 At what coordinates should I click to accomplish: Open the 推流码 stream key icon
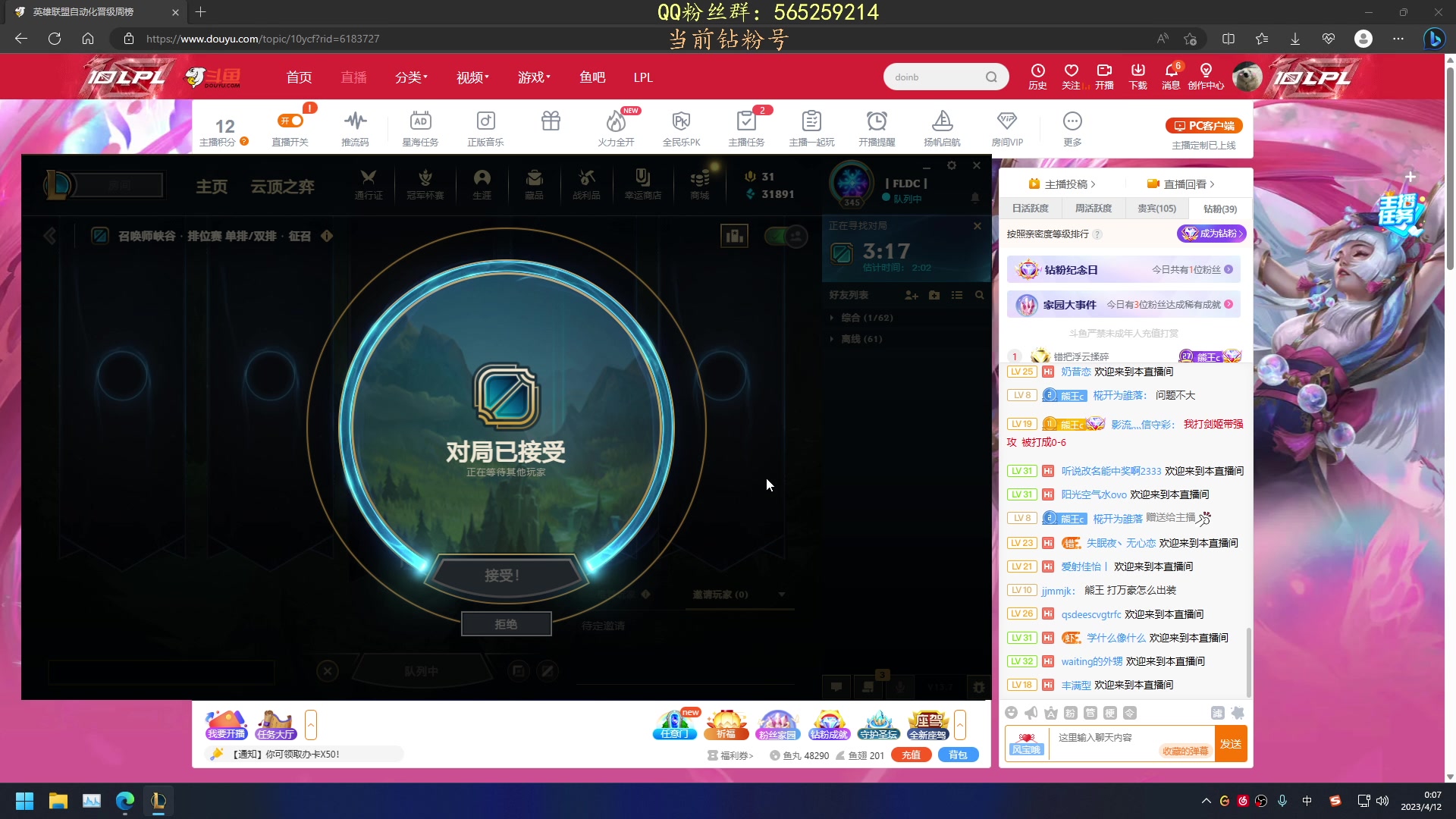click(x=354, y=122)
